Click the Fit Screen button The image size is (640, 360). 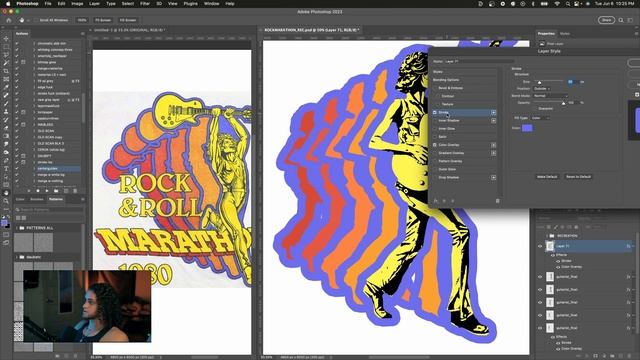(103, 20)
